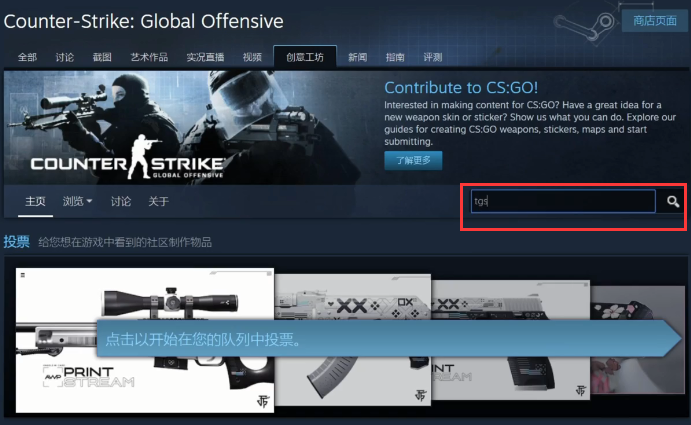Click the 了解更多 learn more button
Screen dimensions: 691x425
pyautogui.click(x=413, y=160)
